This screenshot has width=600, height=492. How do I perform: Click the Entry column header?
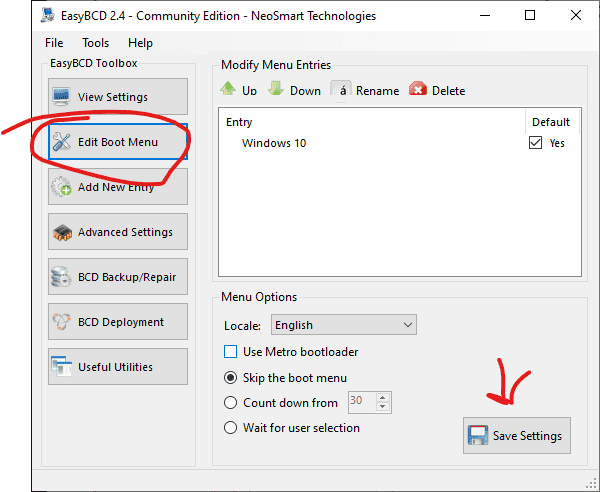click(372, 122)
